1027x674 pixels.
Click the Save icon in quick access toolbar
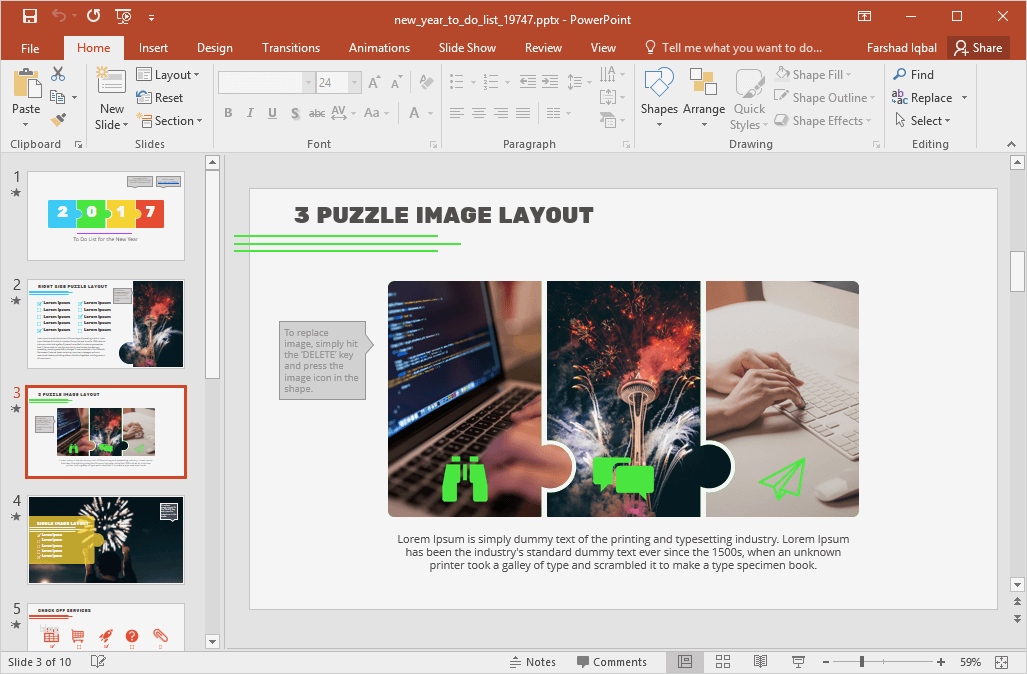(29, 16)
